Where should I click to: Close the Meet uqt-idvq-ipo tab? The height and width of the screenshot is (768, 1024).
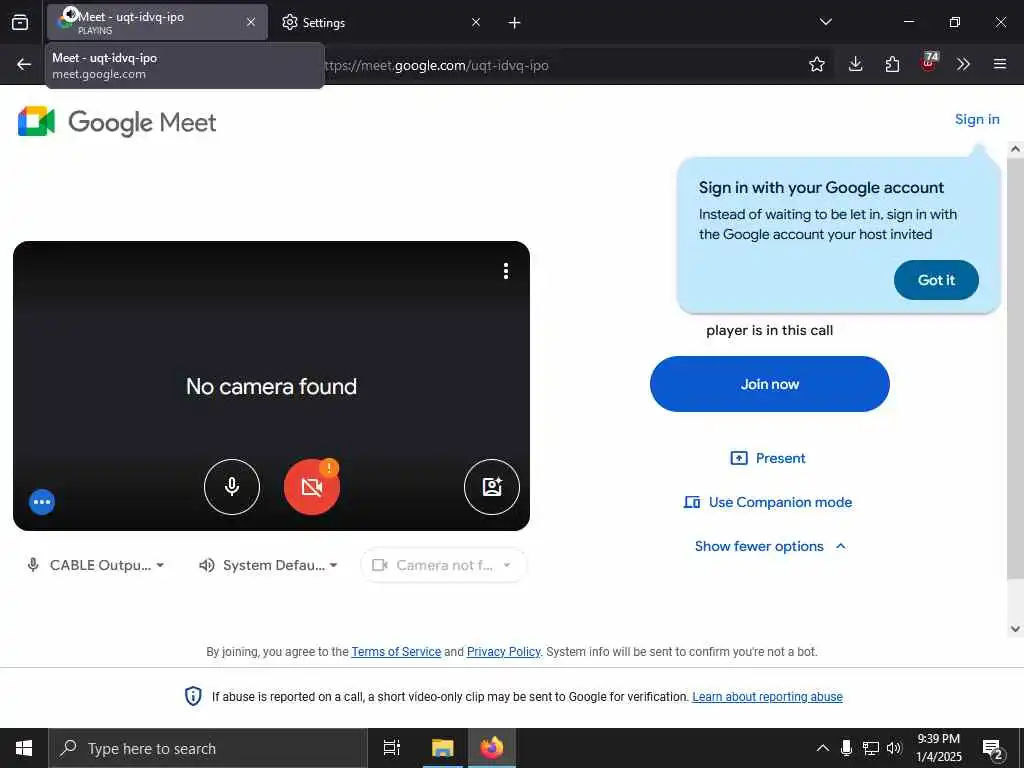(x=251, y=22)
